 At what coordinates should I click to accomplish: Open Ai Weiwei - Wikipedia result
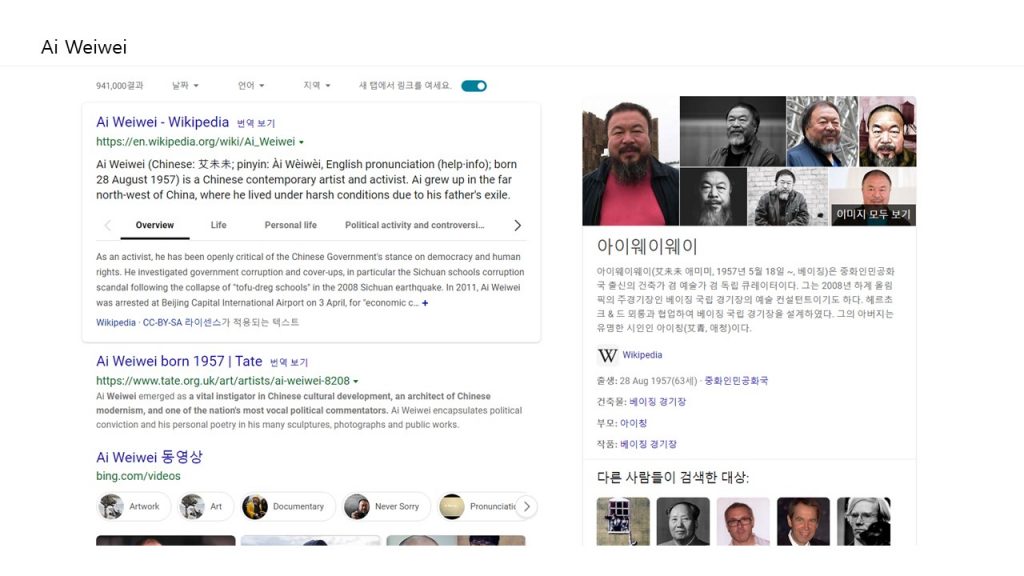[163, 122]
